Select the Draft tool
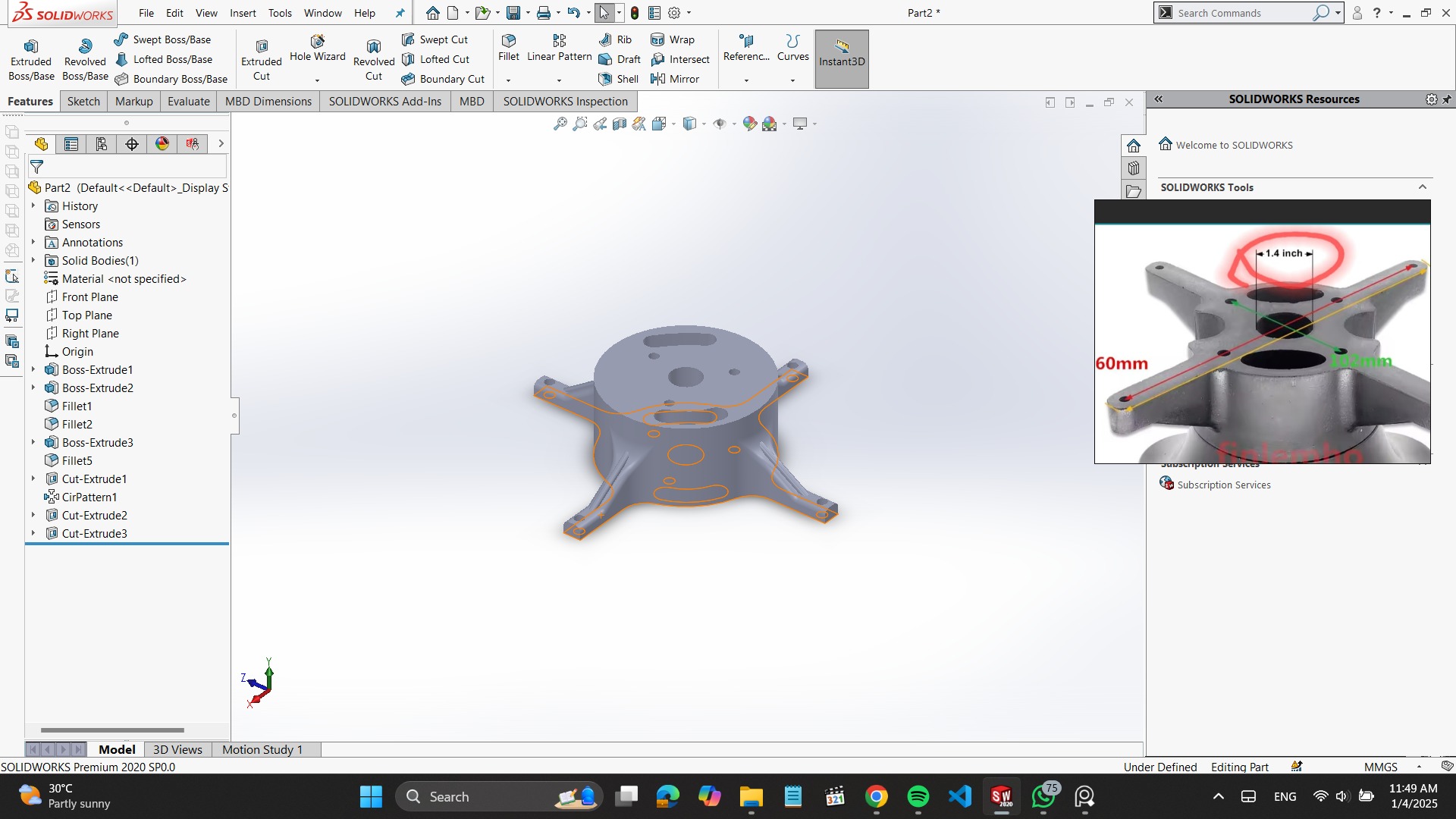 click(x=620, y=59)
